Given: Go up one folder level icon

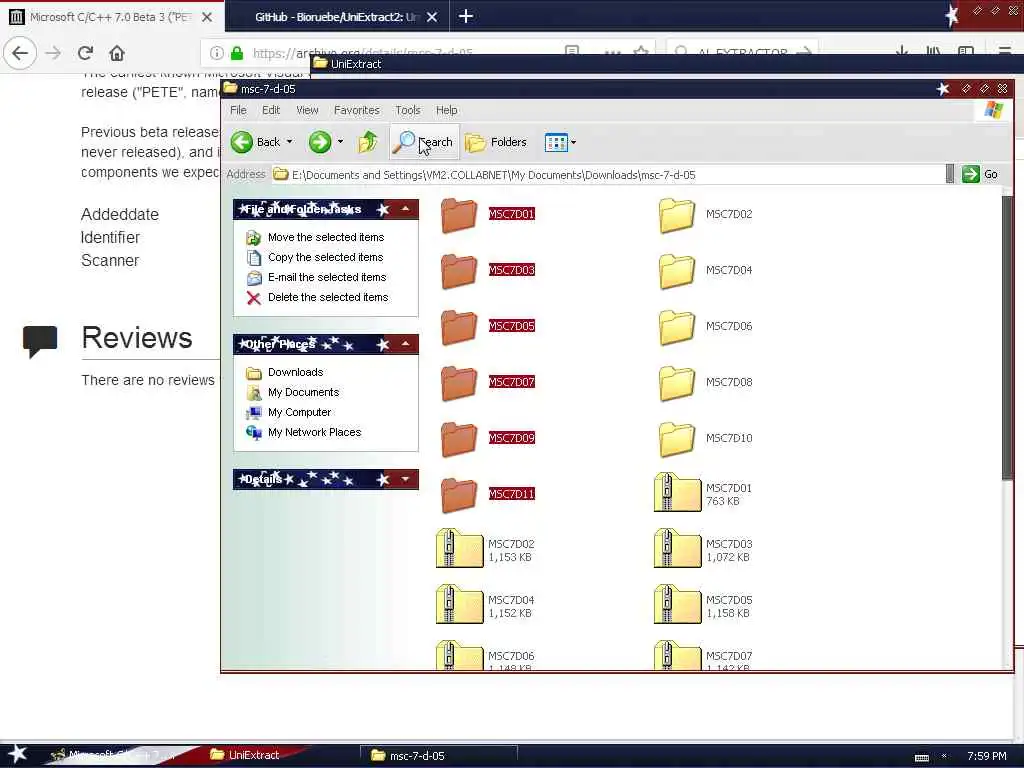Looking at the screenshot, I should [368, 142].
